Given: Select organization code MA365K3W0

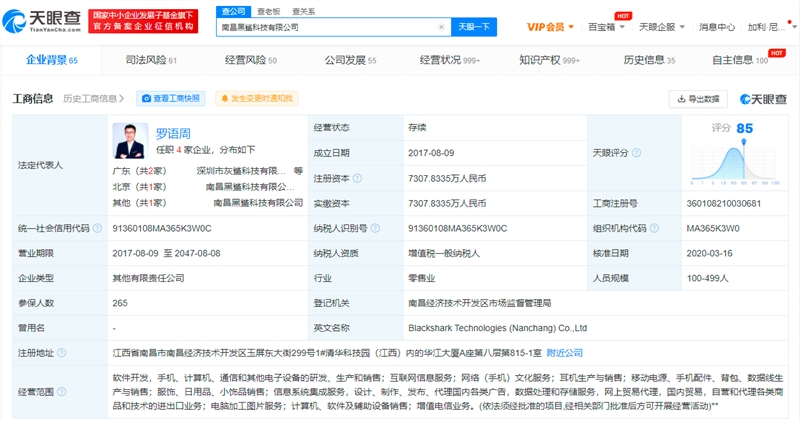Looking at the screenshot, I should [x=713, y=228].
